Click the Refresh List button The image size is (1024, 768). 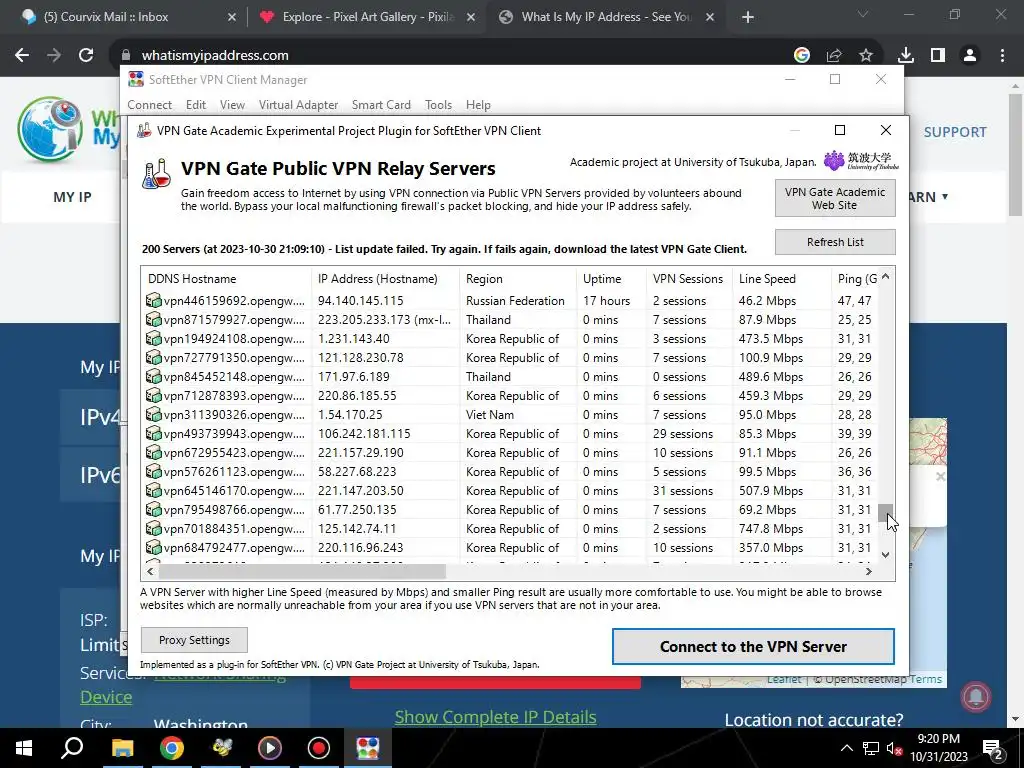(x=835, y=242)
